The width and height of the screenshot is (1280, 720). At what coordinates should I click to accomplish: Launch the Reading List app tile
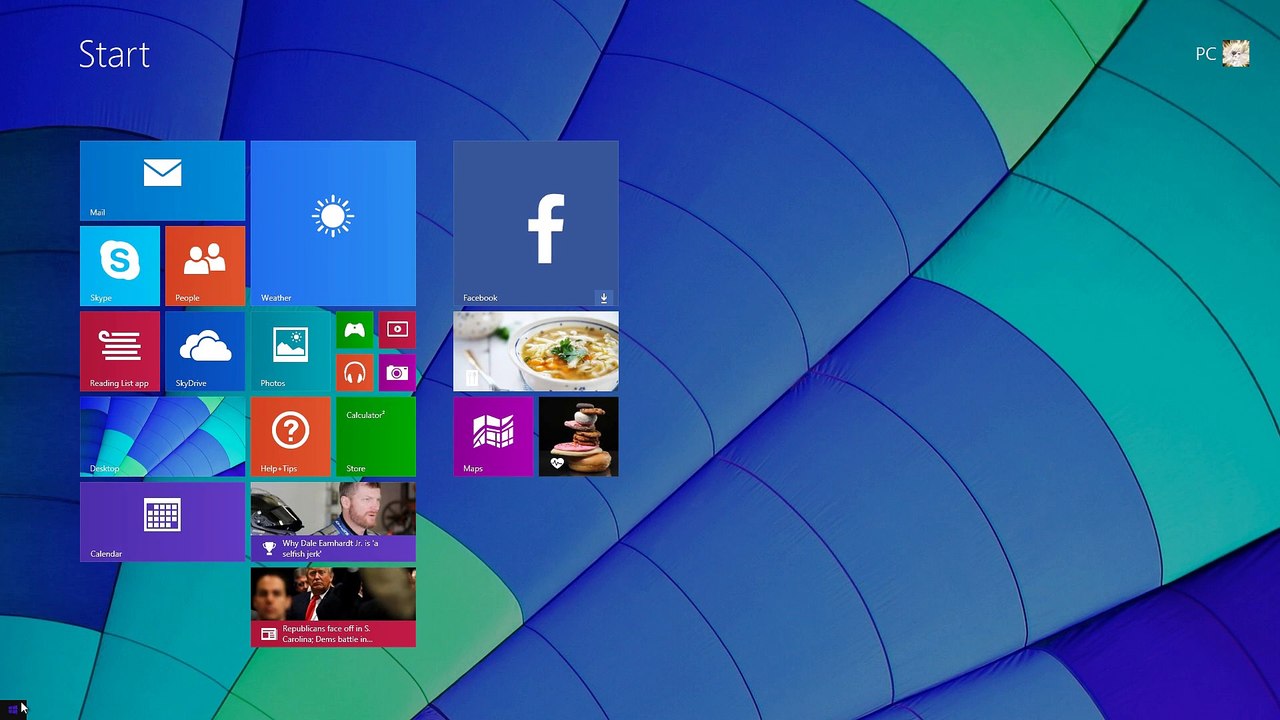(x=120, y=351)
